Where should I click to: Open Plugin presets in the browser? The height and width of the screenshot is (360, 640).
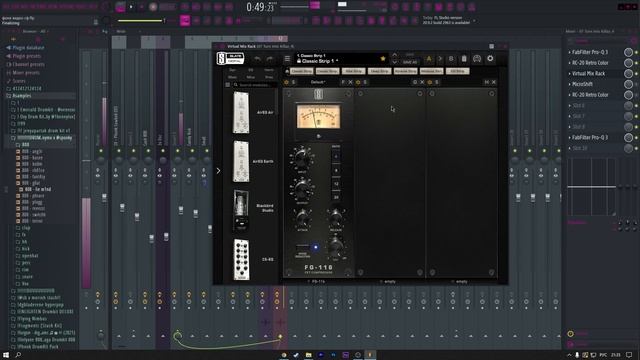[27, 56]
